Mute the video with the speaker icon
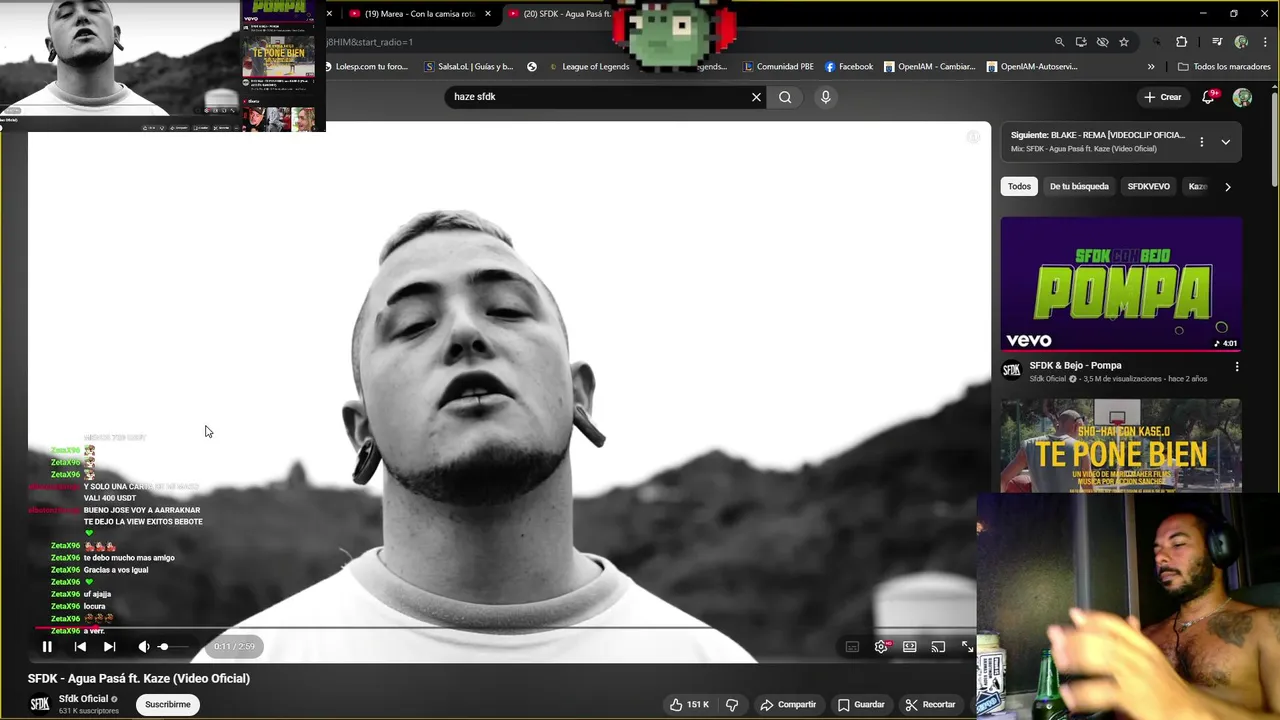The height and width of the screenshot is (720, 1280). (144, 647)
